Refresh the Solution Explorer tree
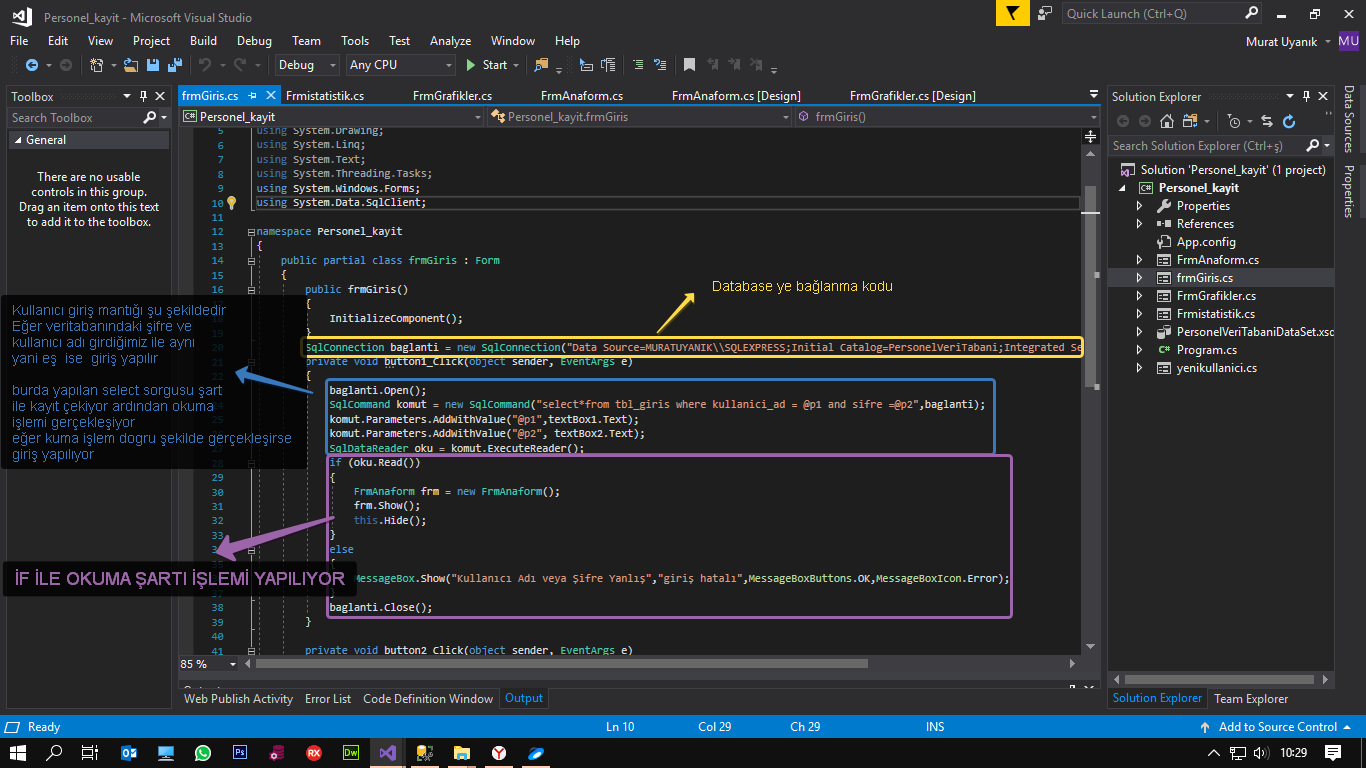1366x768 pixels. click(x=1289, y=121)
